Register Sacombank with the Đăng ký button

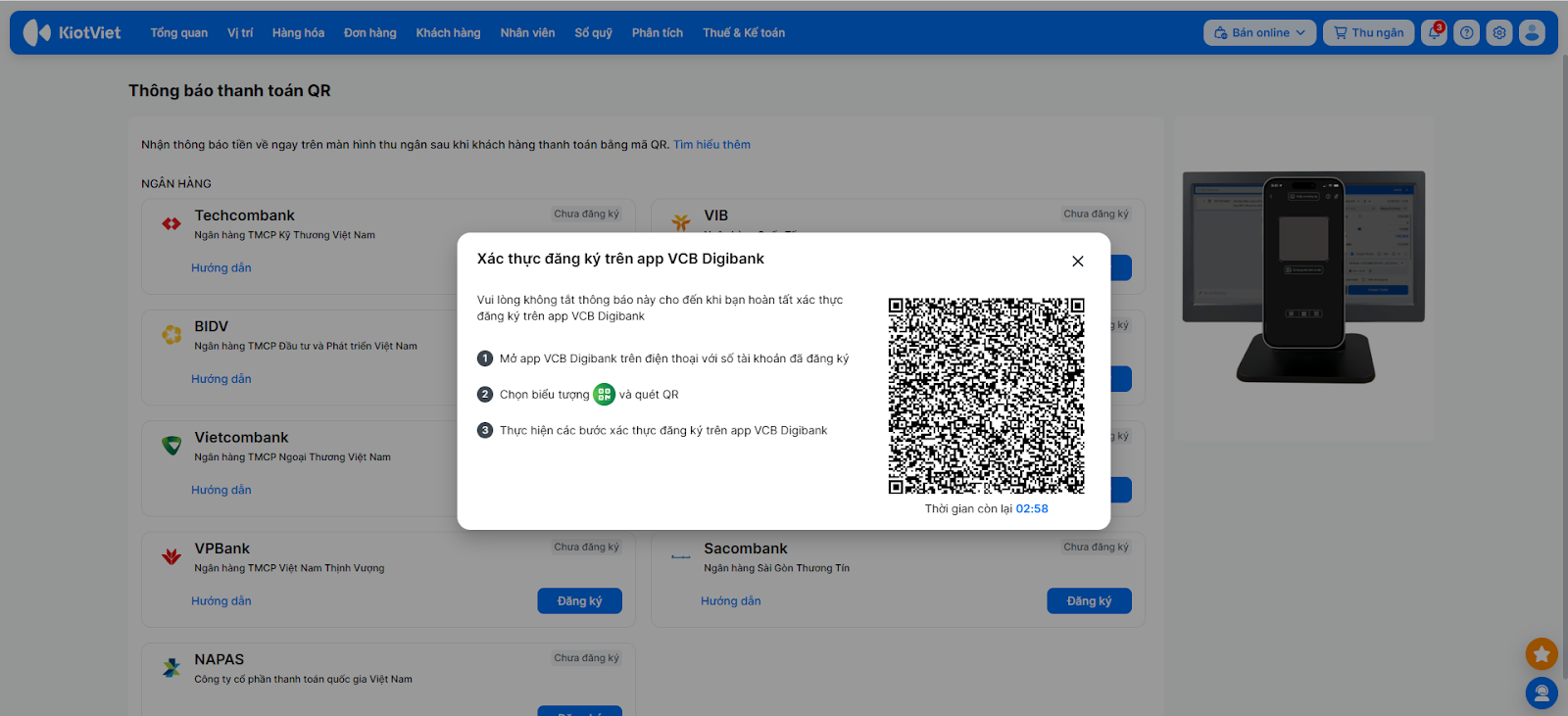coord(1089,601)
